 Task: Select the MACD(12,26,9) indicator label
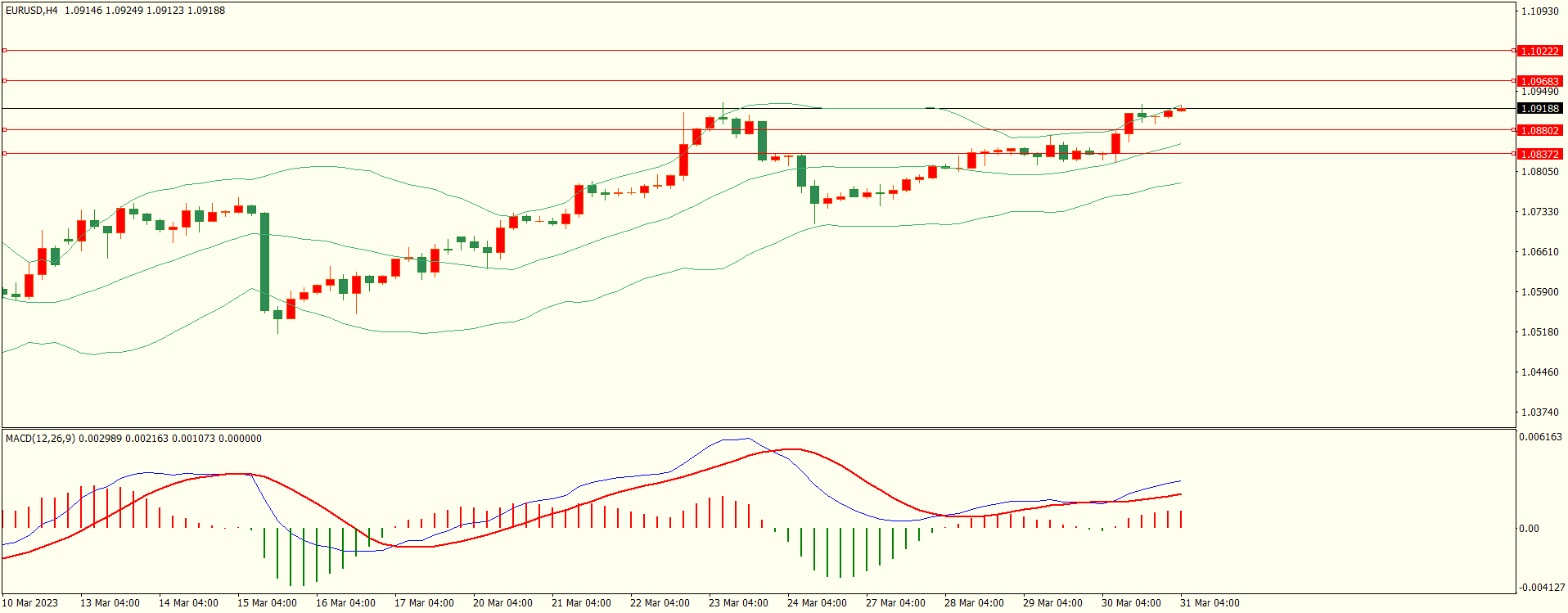[40, 439]
